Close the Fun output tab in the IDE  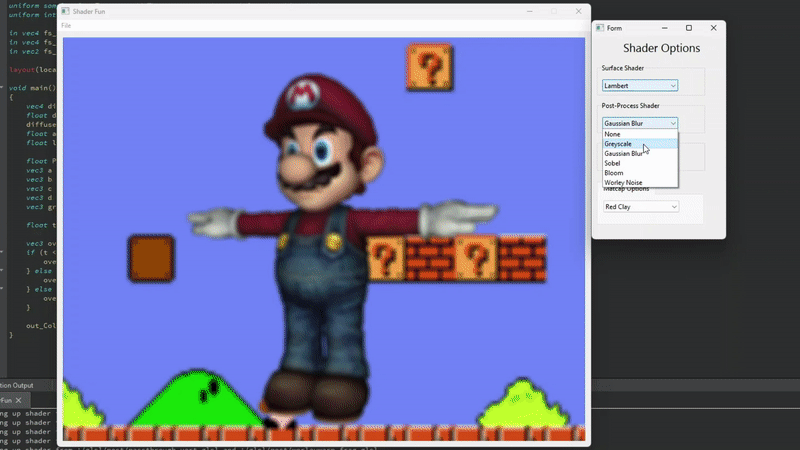click(18, 401)
